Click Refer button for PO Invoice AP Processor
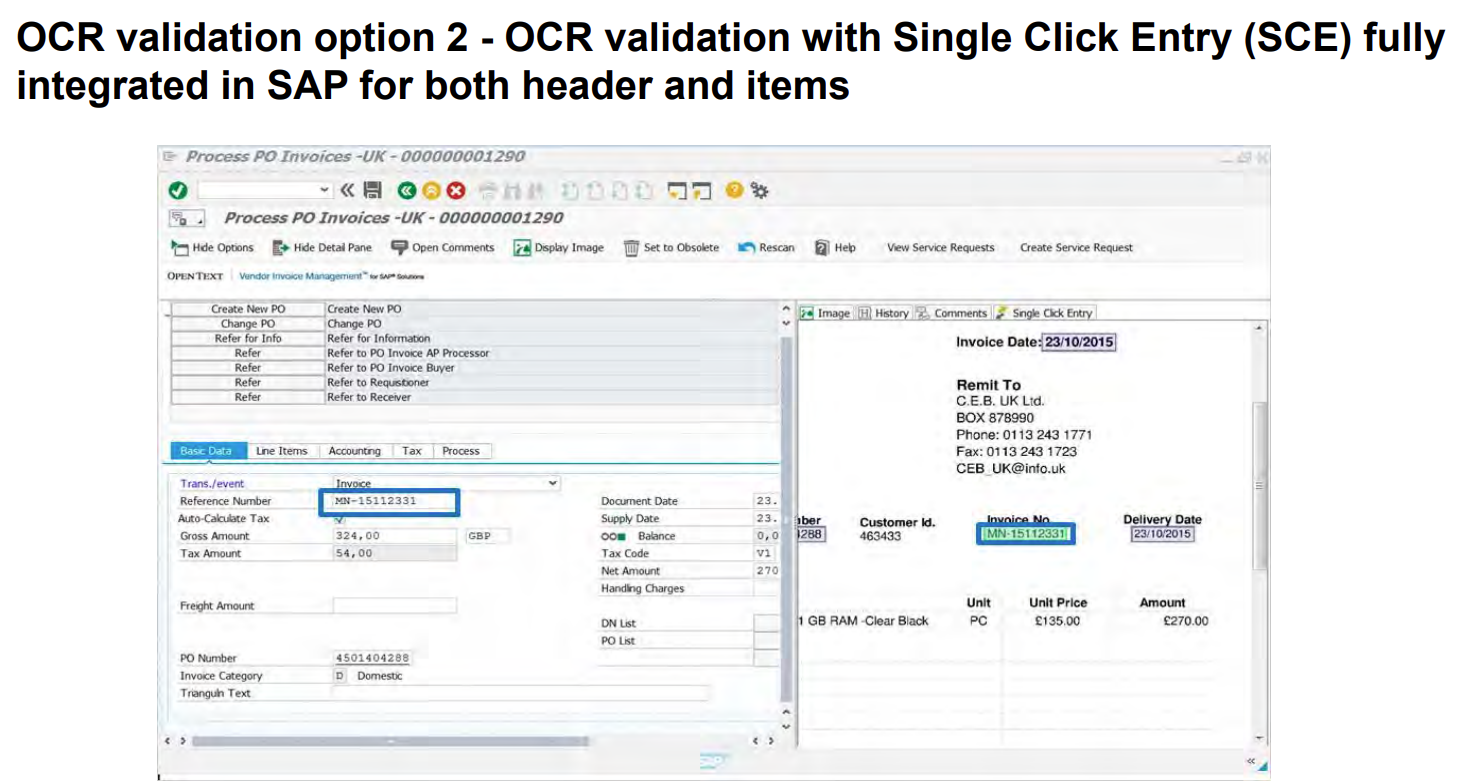Screen dimensions: 1481x783 click(x=248, y=353)
